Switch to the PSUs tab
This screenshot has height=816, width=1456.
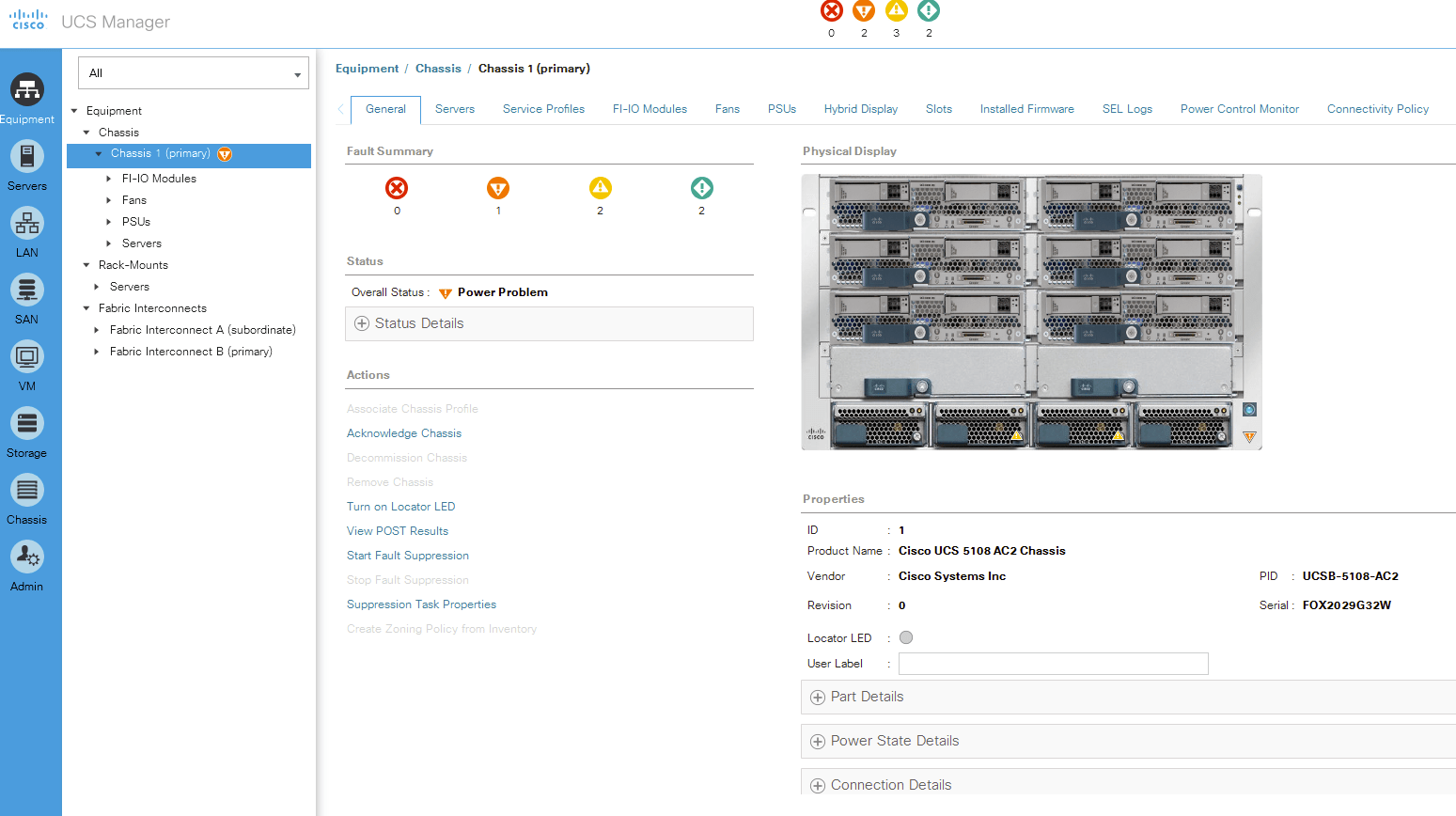[x=781, y=109]
